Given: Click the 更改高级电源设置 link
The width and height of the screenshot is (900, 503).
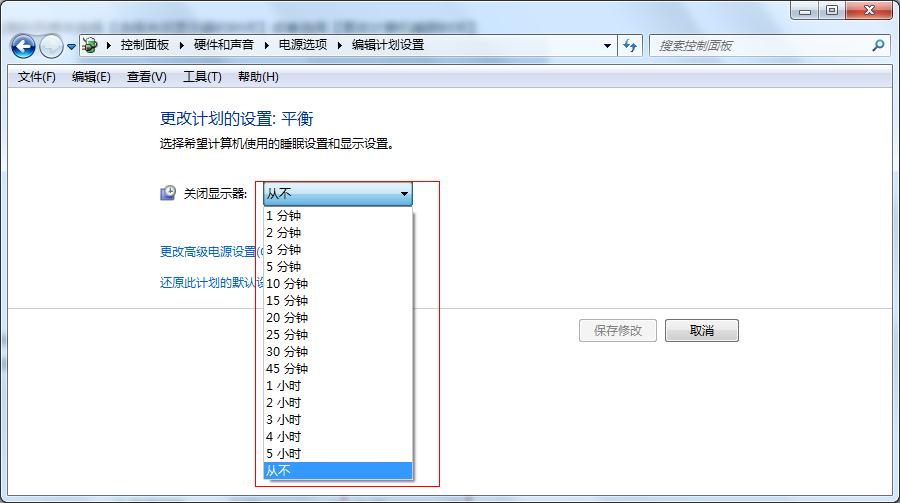Looking at the screenshot, I should coord(210,252).
